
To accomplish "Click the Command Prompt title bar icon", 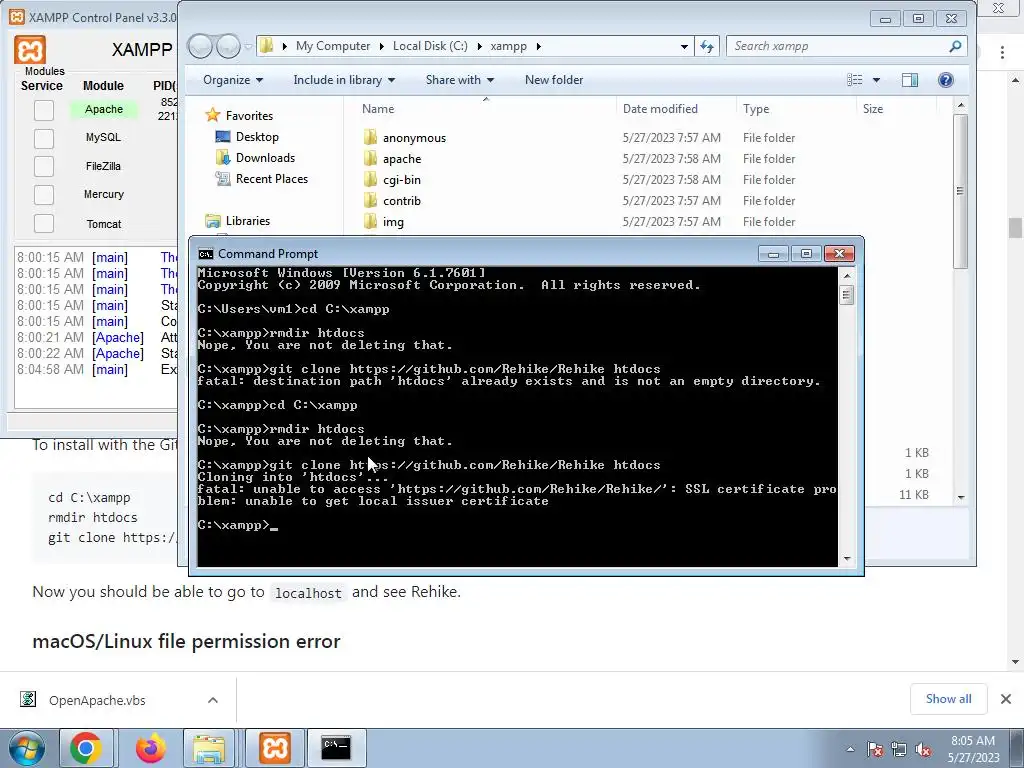I will click(206, 253).
